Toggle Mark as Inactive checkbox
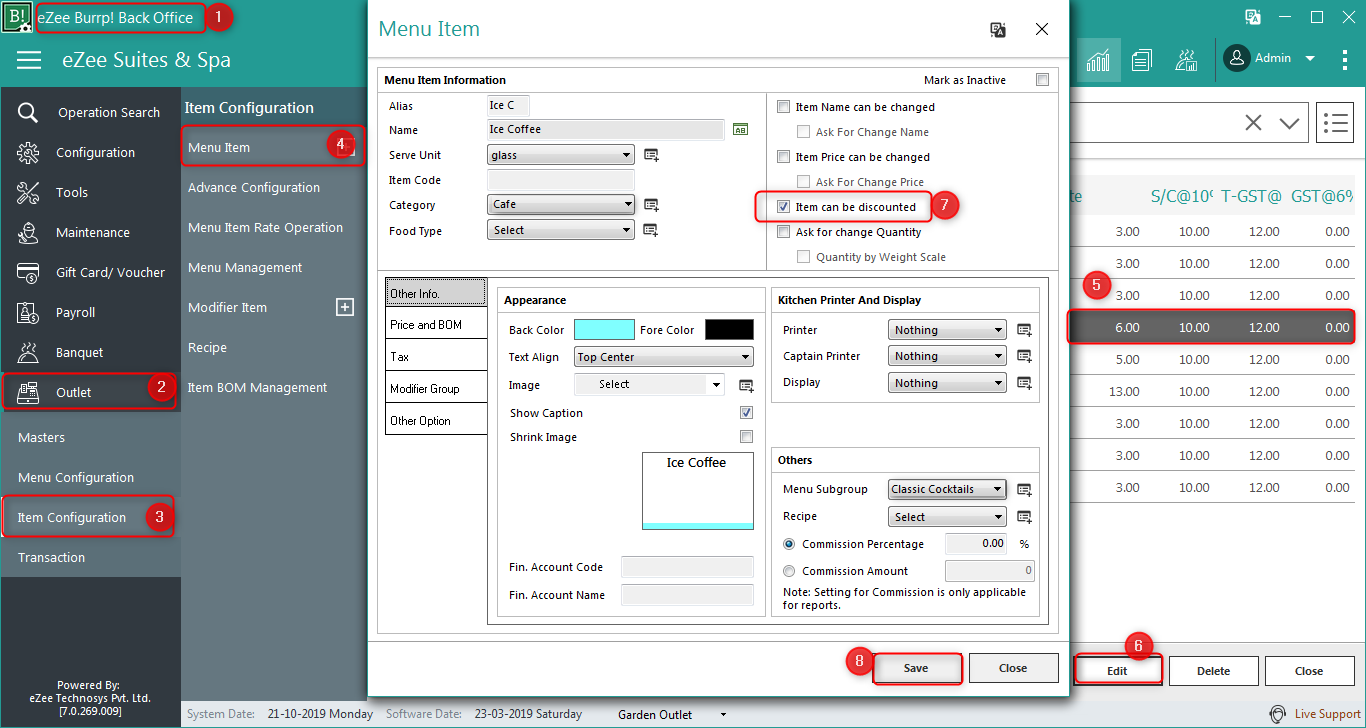Image resolution: width=1366 pixels, height=728 pixels. (1042, 80)
